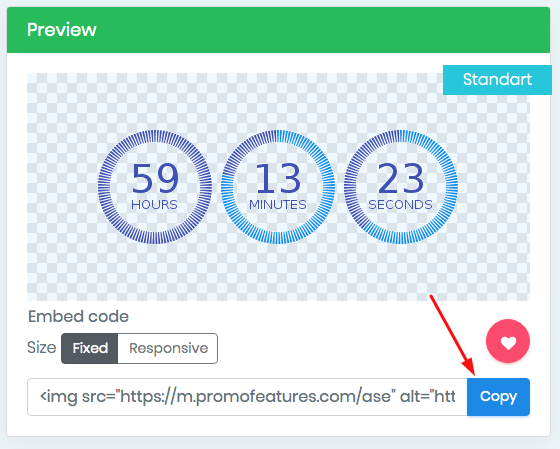
Task: Click the Size label
Action: [41, 348]
